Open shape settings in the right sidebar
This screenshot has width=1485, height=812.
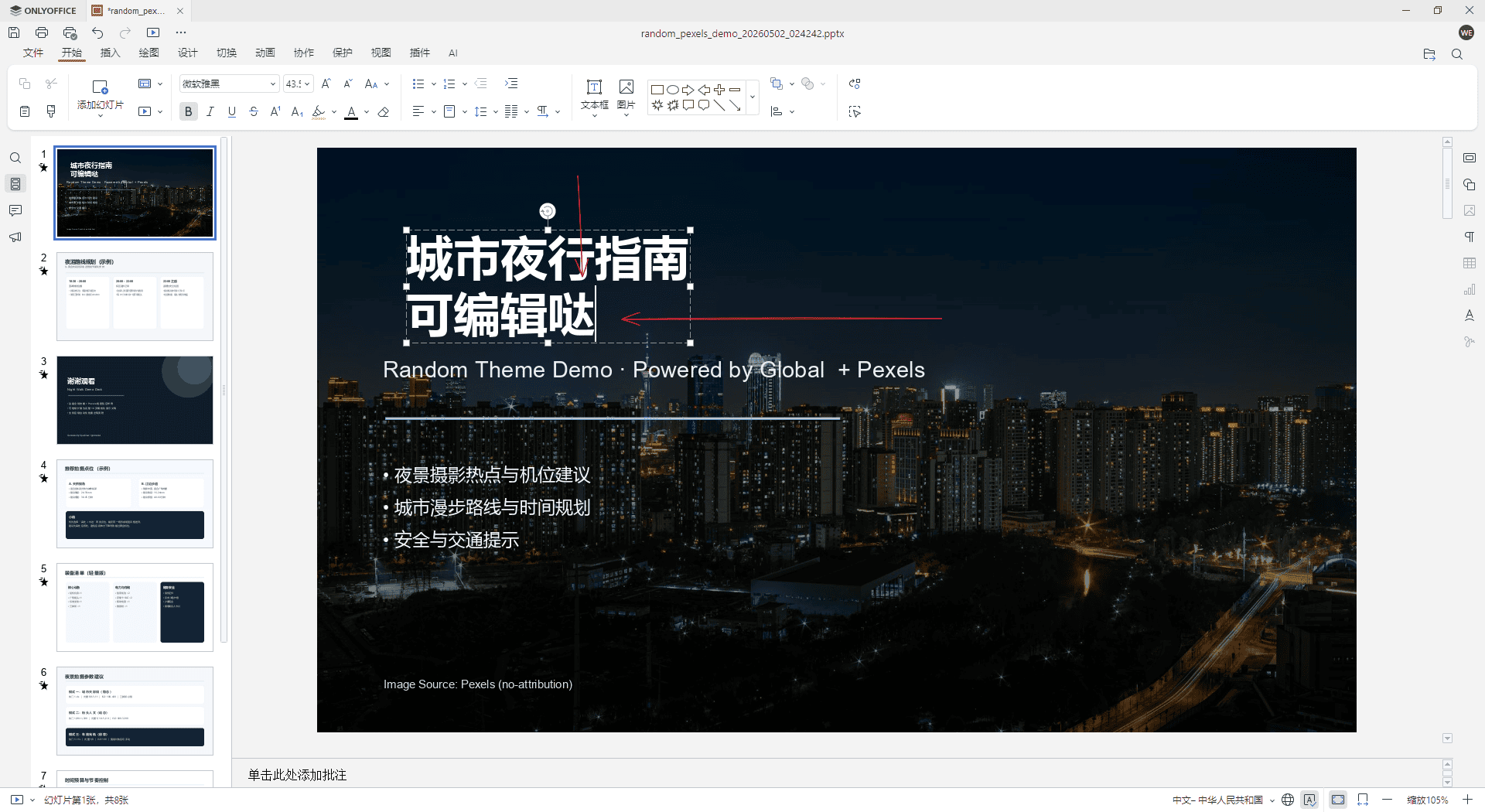coord(1470,184)
